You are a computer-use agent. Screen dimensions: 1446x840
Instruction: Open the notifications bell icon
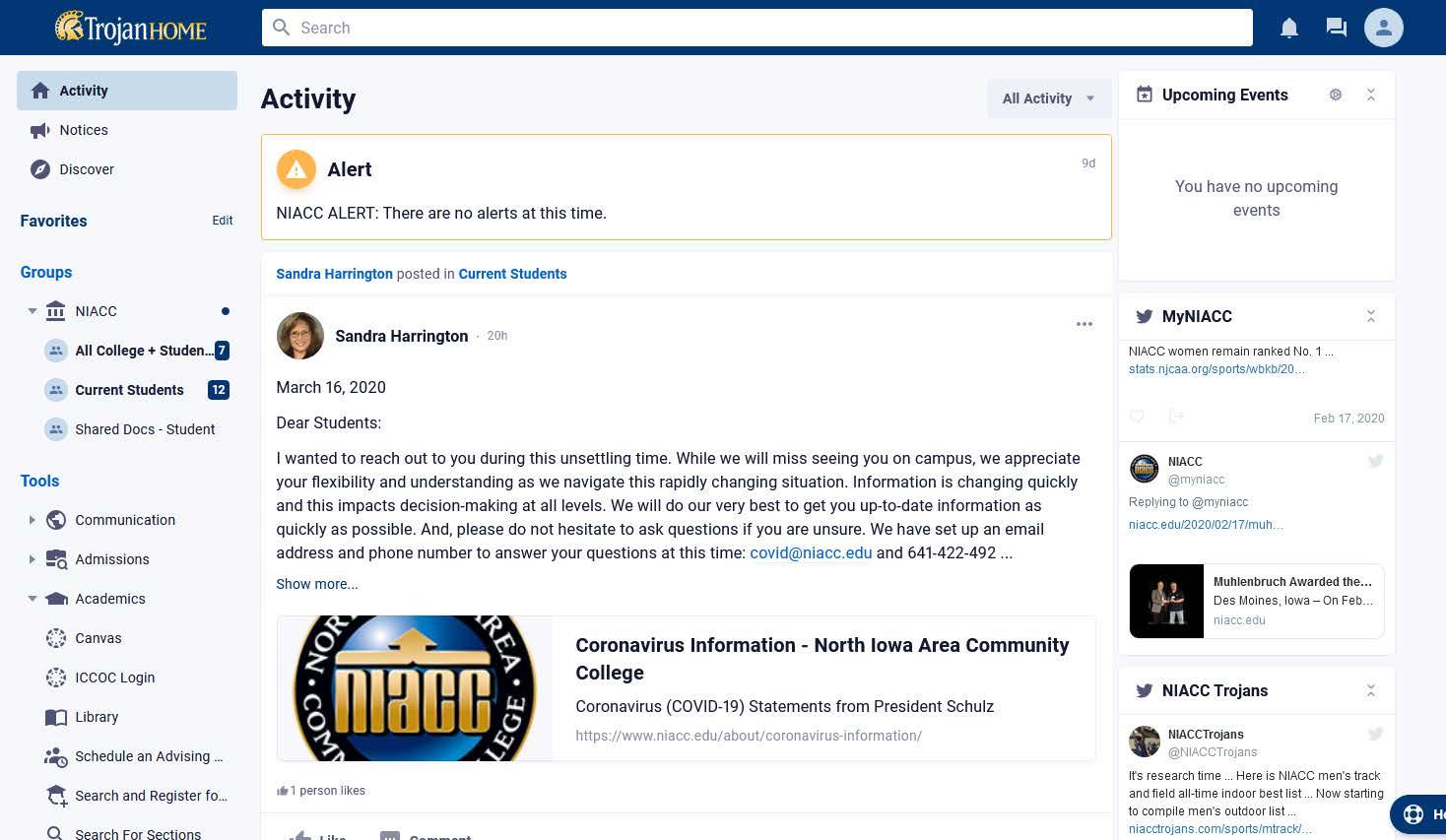(1288, 28)
